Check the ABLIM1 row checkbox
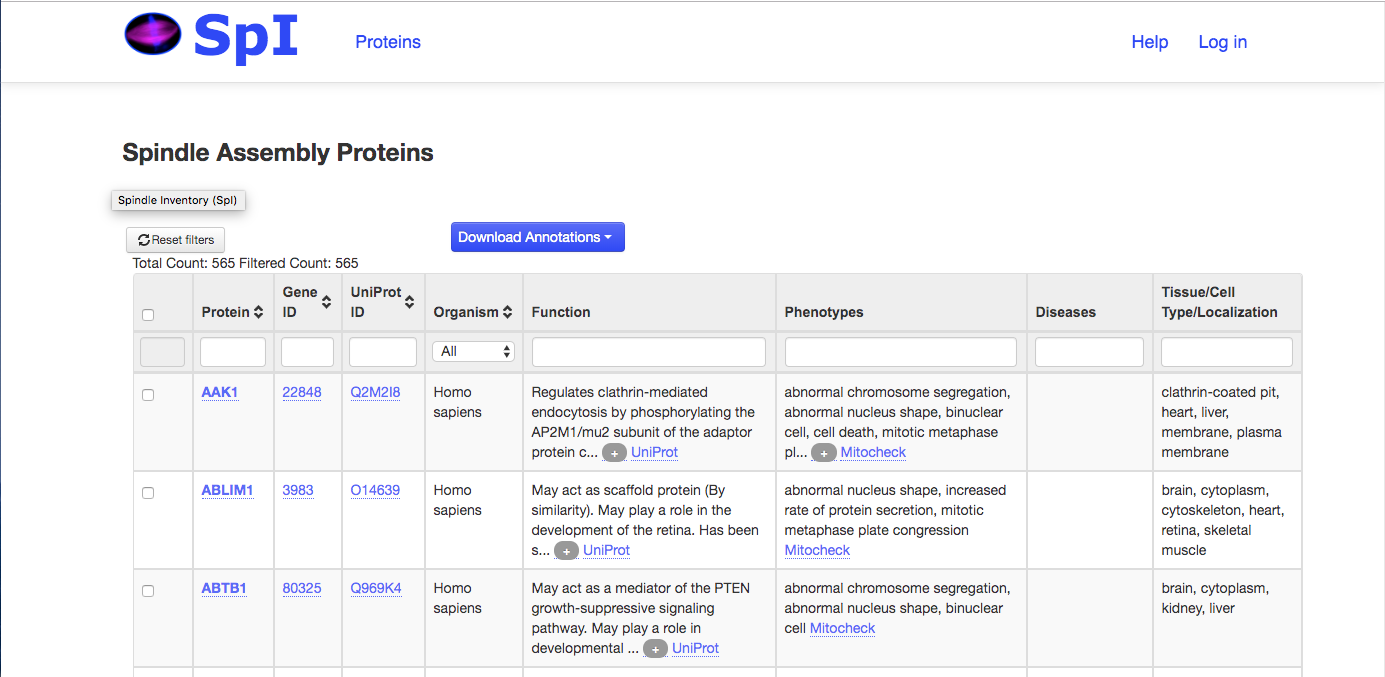This screenshot has width=1385, height=677. click(x=148, y=493)
